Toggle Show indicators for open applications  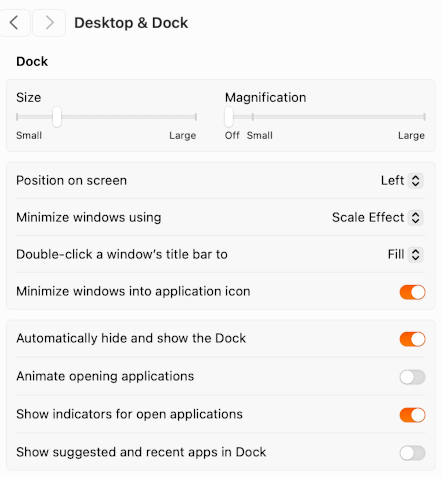coord(412,415)
